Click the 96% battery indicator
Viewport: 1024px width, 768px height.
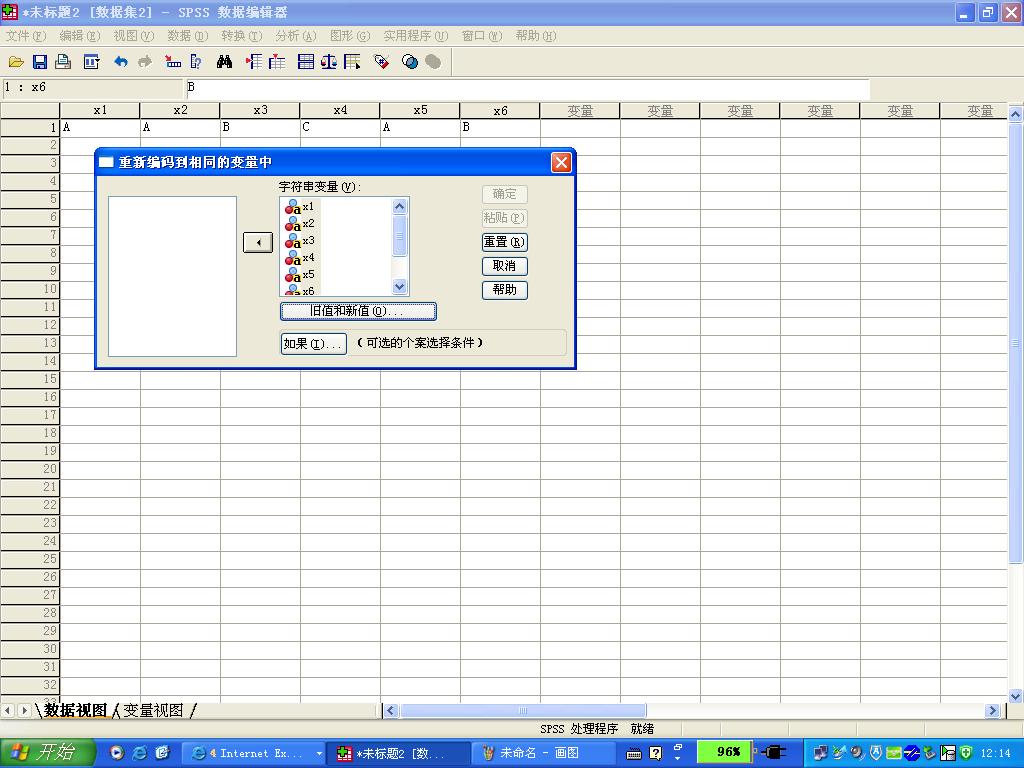pos(725,752)
